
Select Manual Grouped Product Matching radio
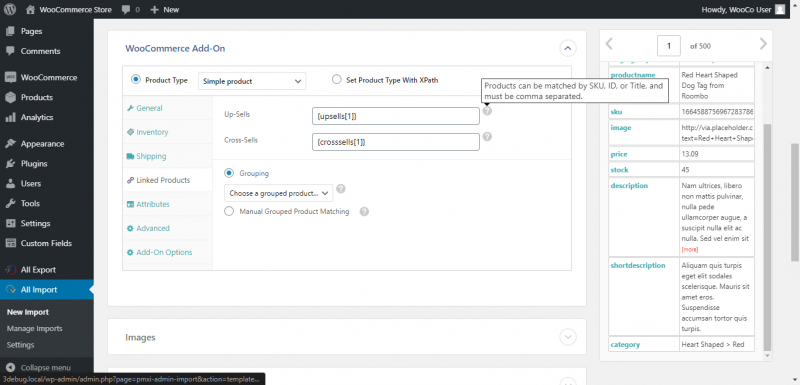click(229, 211)
